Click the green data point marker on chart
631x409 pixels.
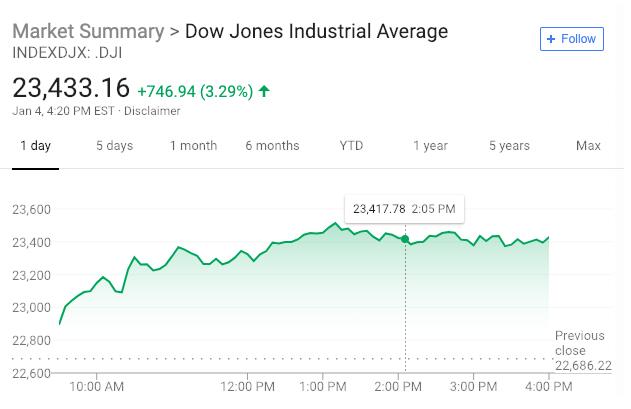coord(405,238)
